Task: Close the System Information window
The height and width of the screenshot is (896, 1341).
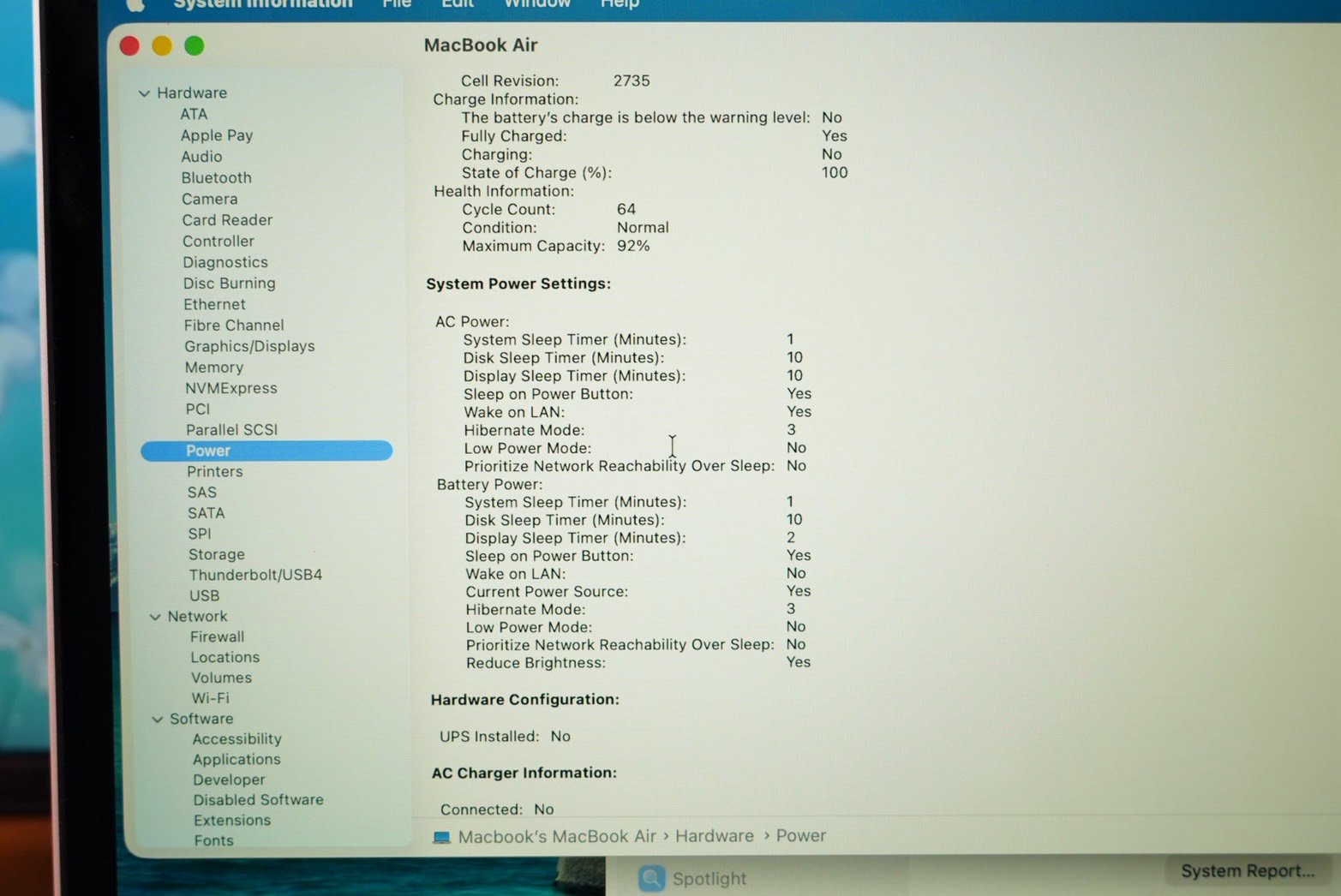Action: 129,45
